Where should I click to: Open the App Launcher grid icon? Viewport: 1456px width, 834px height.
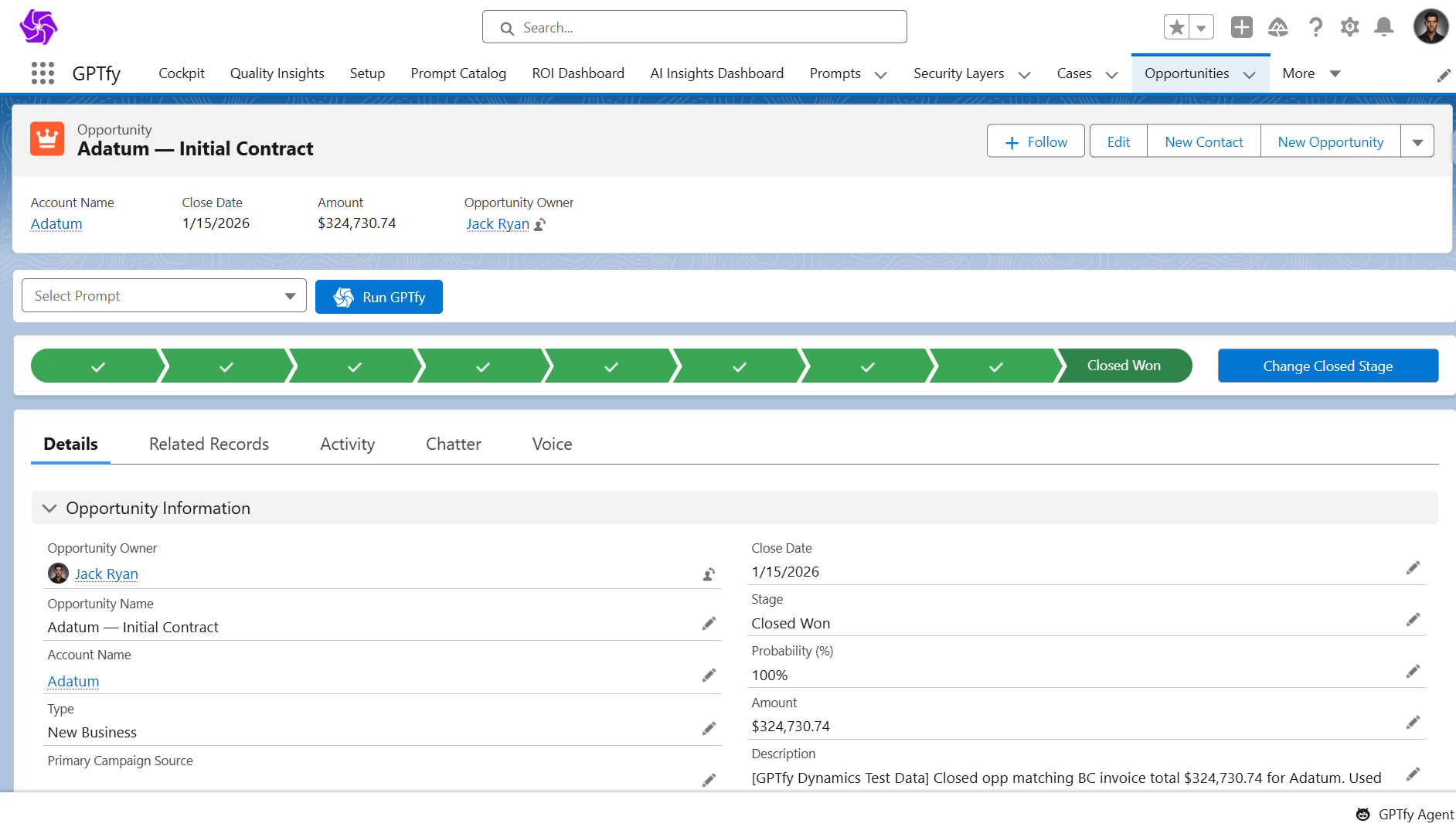tap(43, 73)
